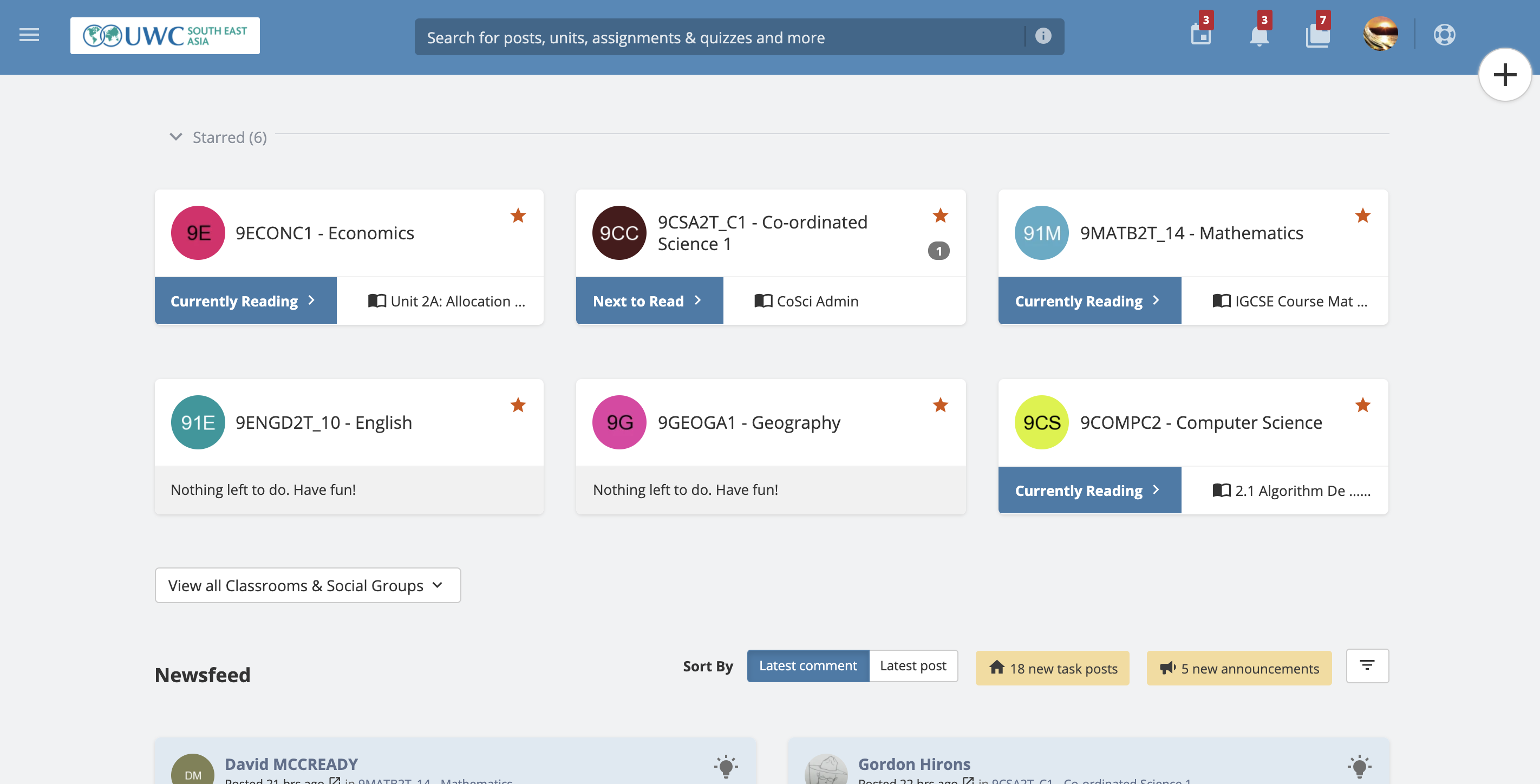Viewport: 1540px width, 784px height.
Task: Sort newsfeed by Latest post
Action: click(x=912, y=665)
